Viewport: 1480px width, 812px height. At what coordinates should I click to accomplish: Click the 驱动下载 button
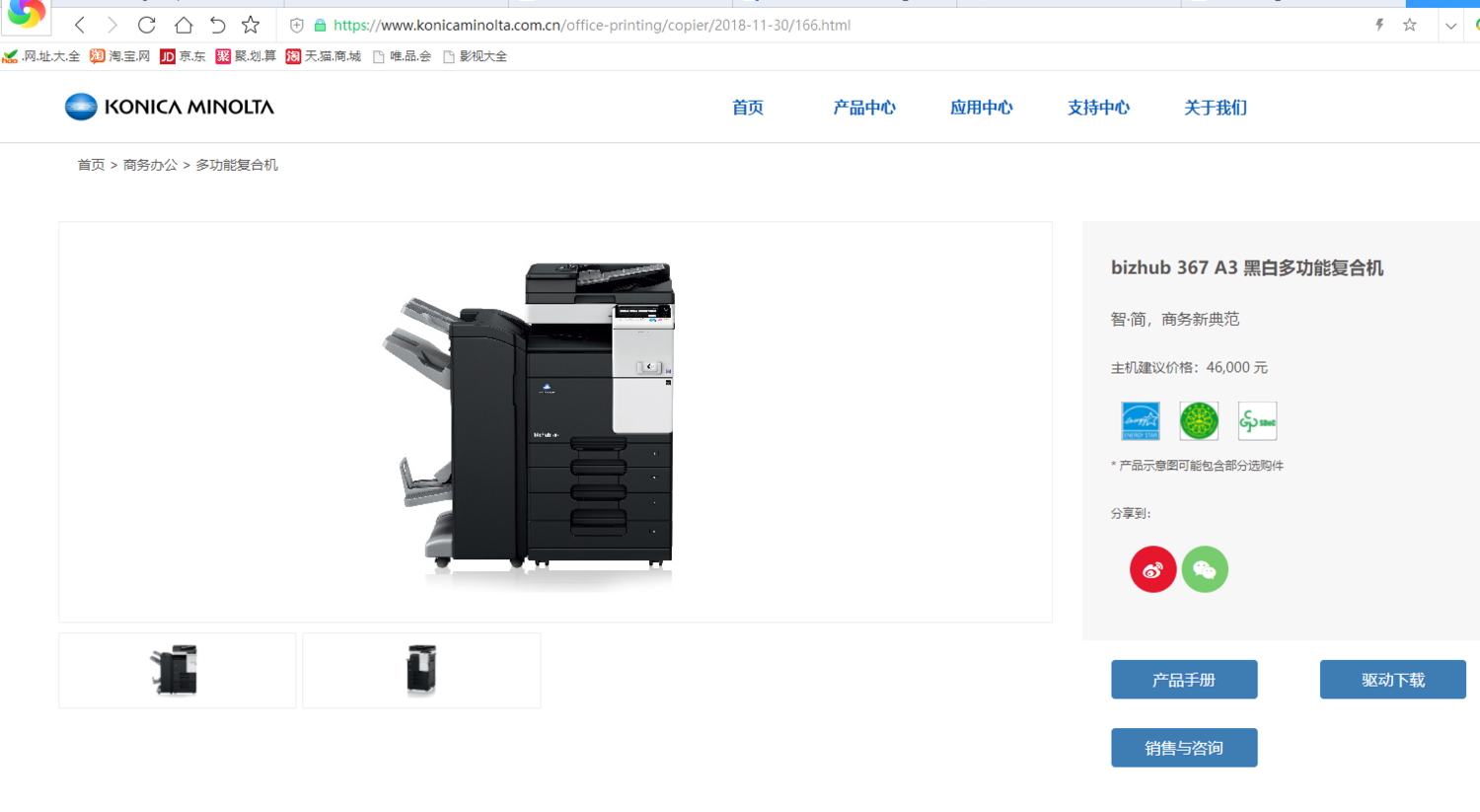(x=1393, y=680)
